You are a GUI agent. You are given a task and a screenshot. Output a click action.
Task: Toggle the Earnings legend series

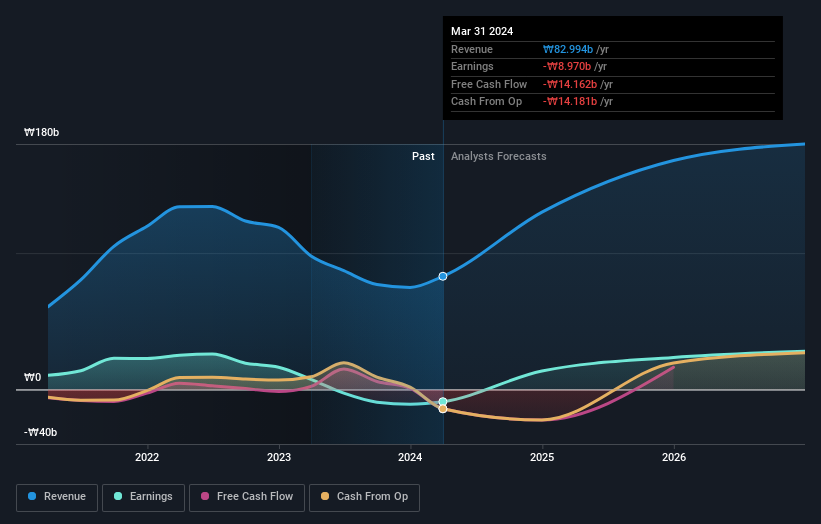[143, 497]
